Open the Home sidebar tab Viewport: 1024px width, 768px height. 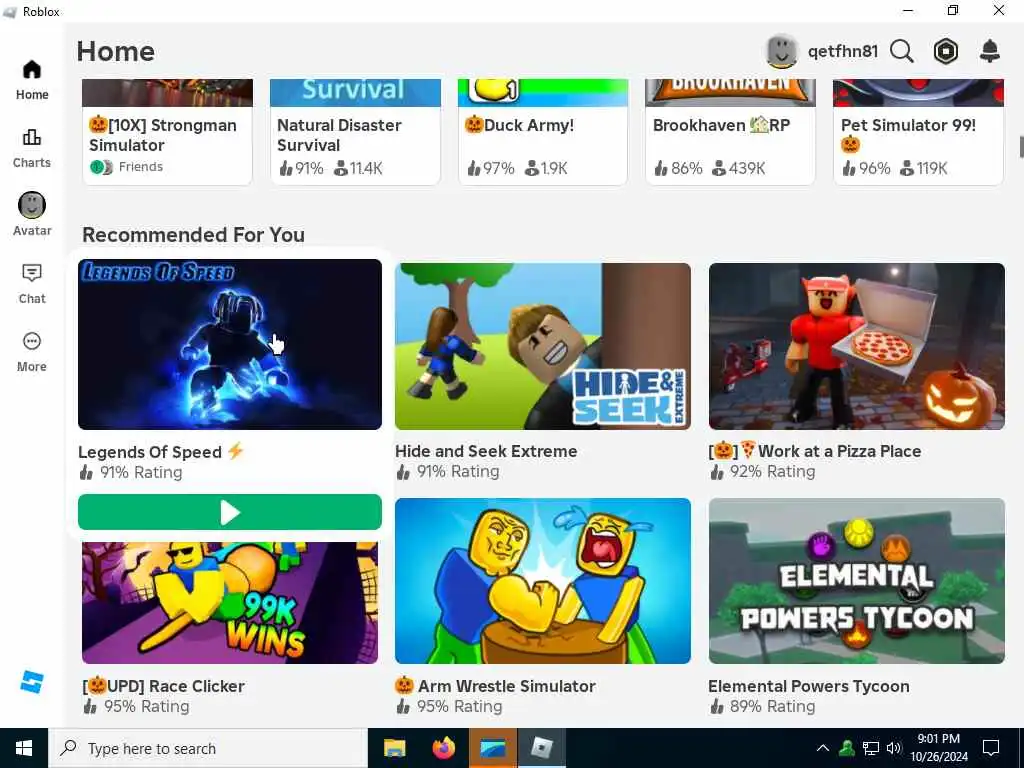pyautogui.click(x=31, y=80)
